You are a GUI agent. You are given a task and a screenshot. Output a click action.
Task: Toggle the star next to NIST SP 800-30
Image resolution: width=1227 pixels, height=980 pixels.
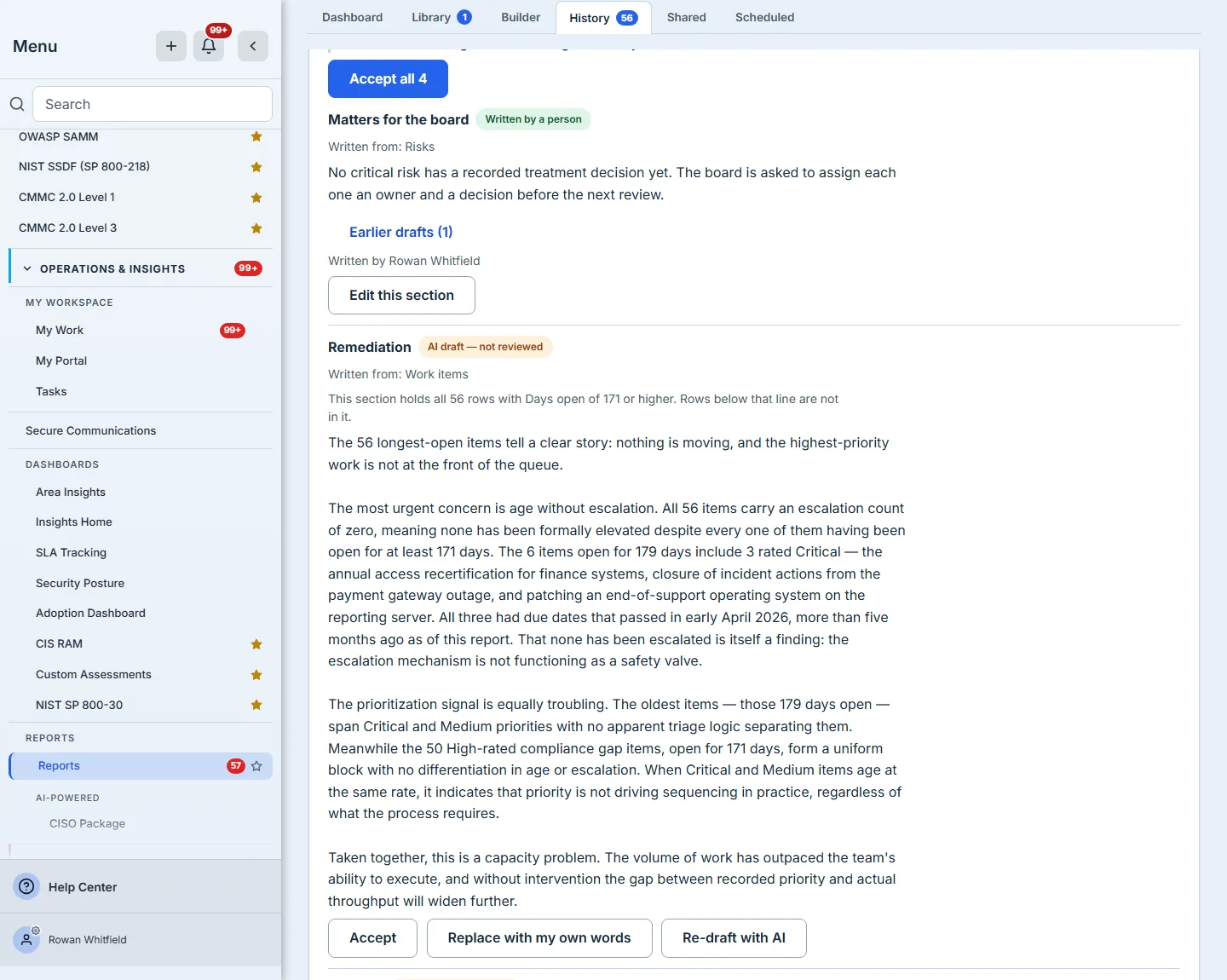pos(256,705)
